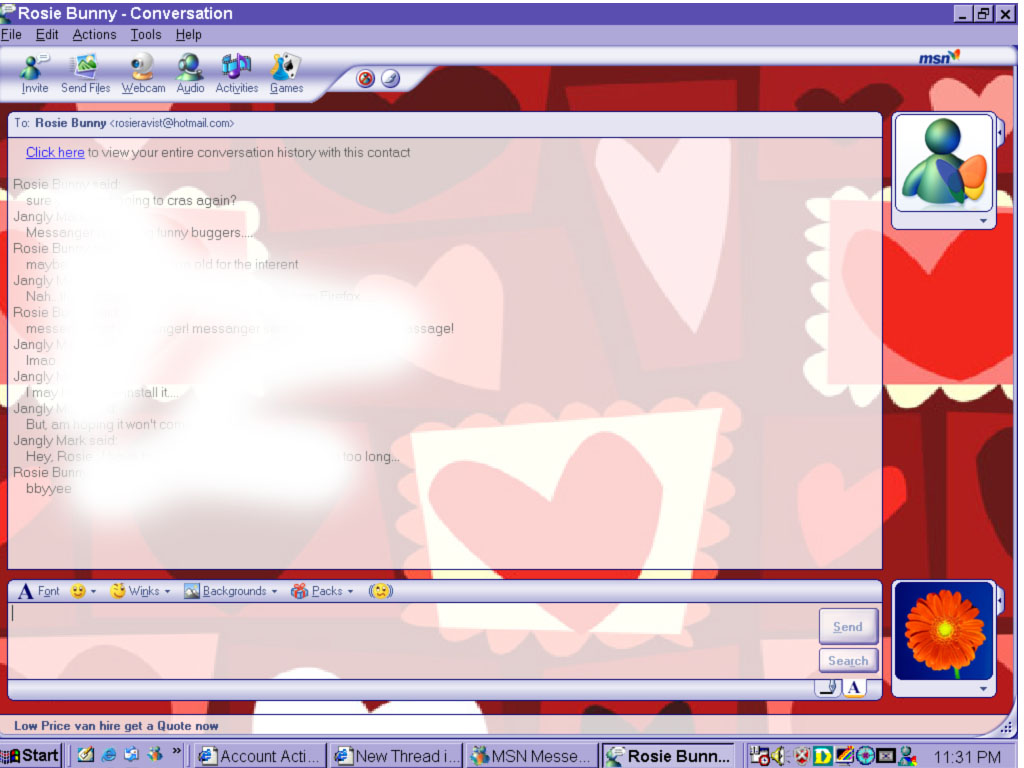The width and height of the screenshot is (1024, 768).
Task: Click into the message typing box
Action: 413,640
